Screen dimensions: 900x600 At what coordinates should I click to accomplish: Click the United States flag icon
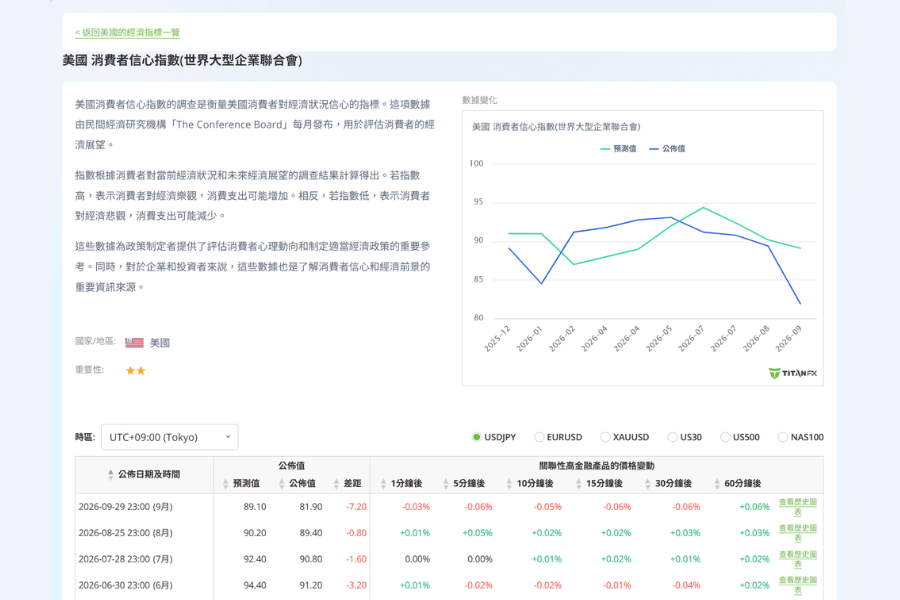point(134,343)
